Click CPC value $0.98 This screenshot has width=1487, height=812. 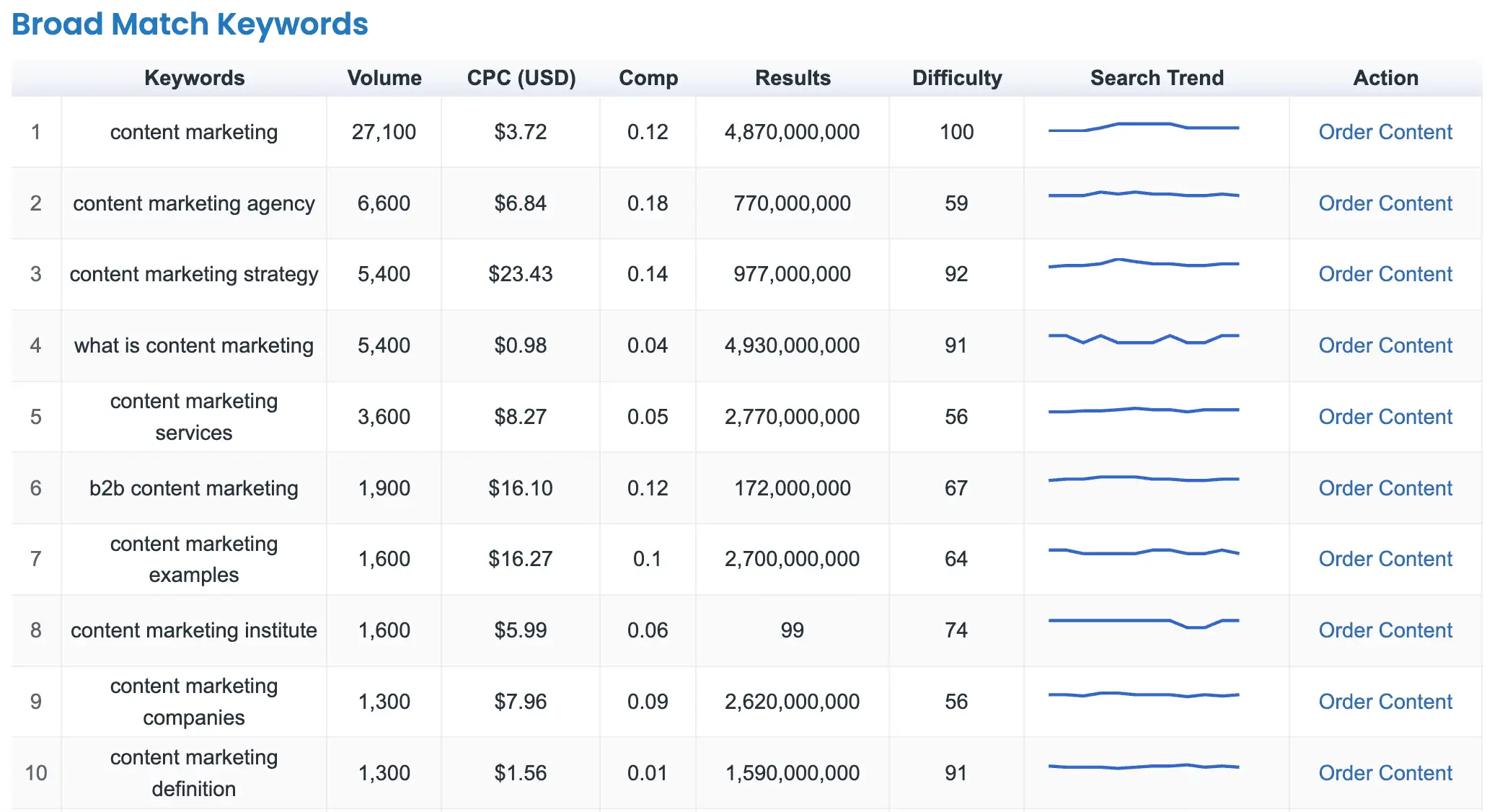coord(520,345)
